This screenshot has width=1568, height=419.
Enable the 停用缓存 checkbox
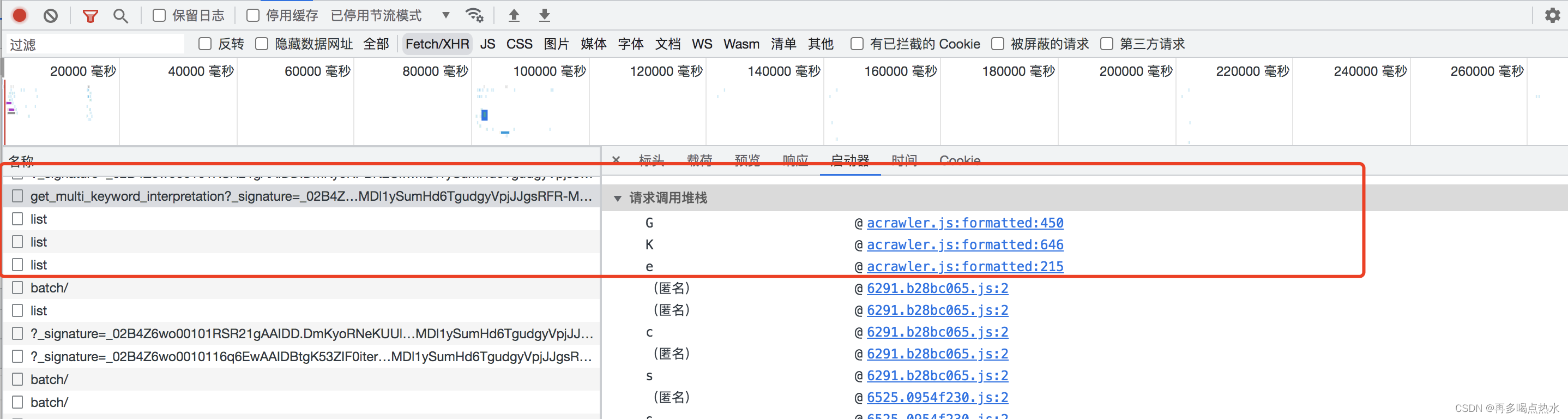tap(252, 15)
